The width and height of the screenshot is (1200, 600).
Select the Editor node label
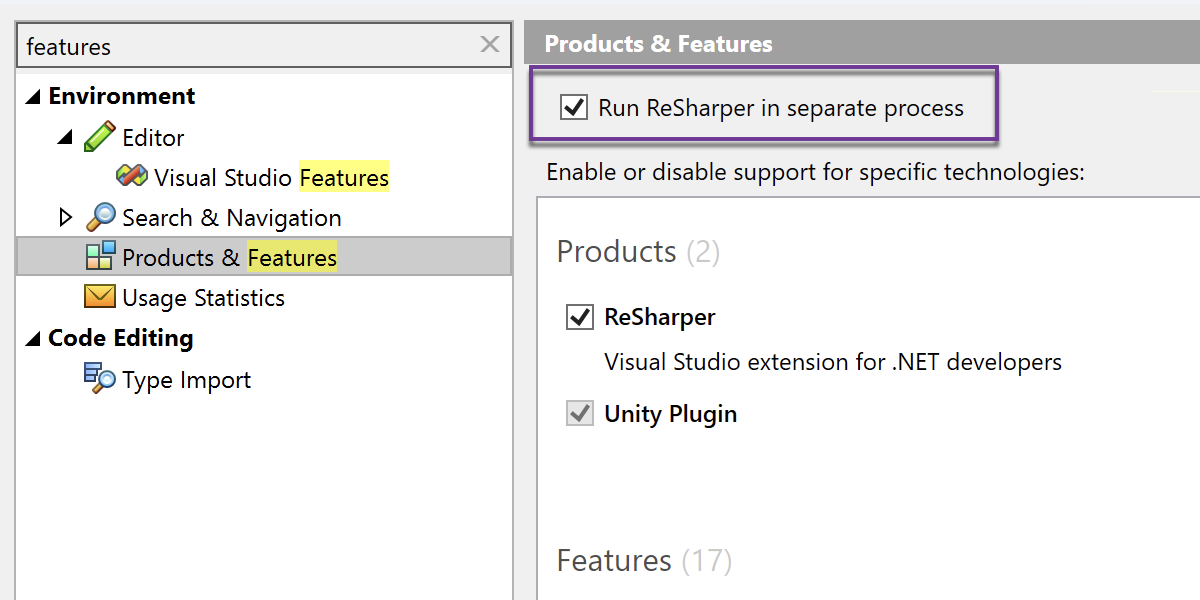pos(153,138)
